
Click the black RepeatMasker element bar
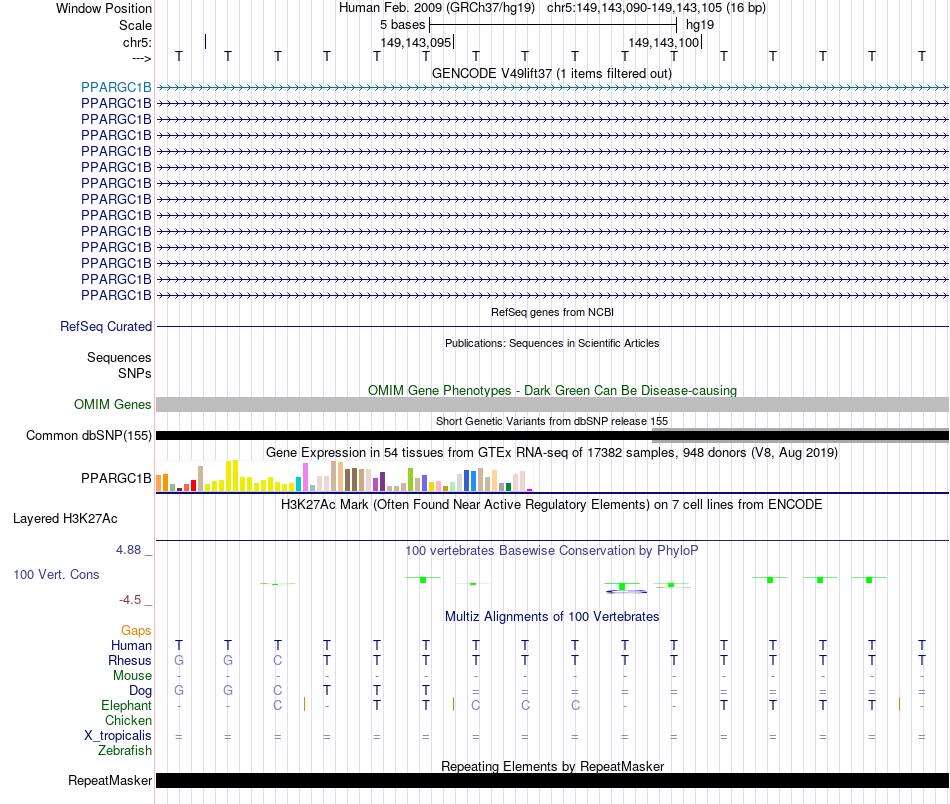point(552,780)
